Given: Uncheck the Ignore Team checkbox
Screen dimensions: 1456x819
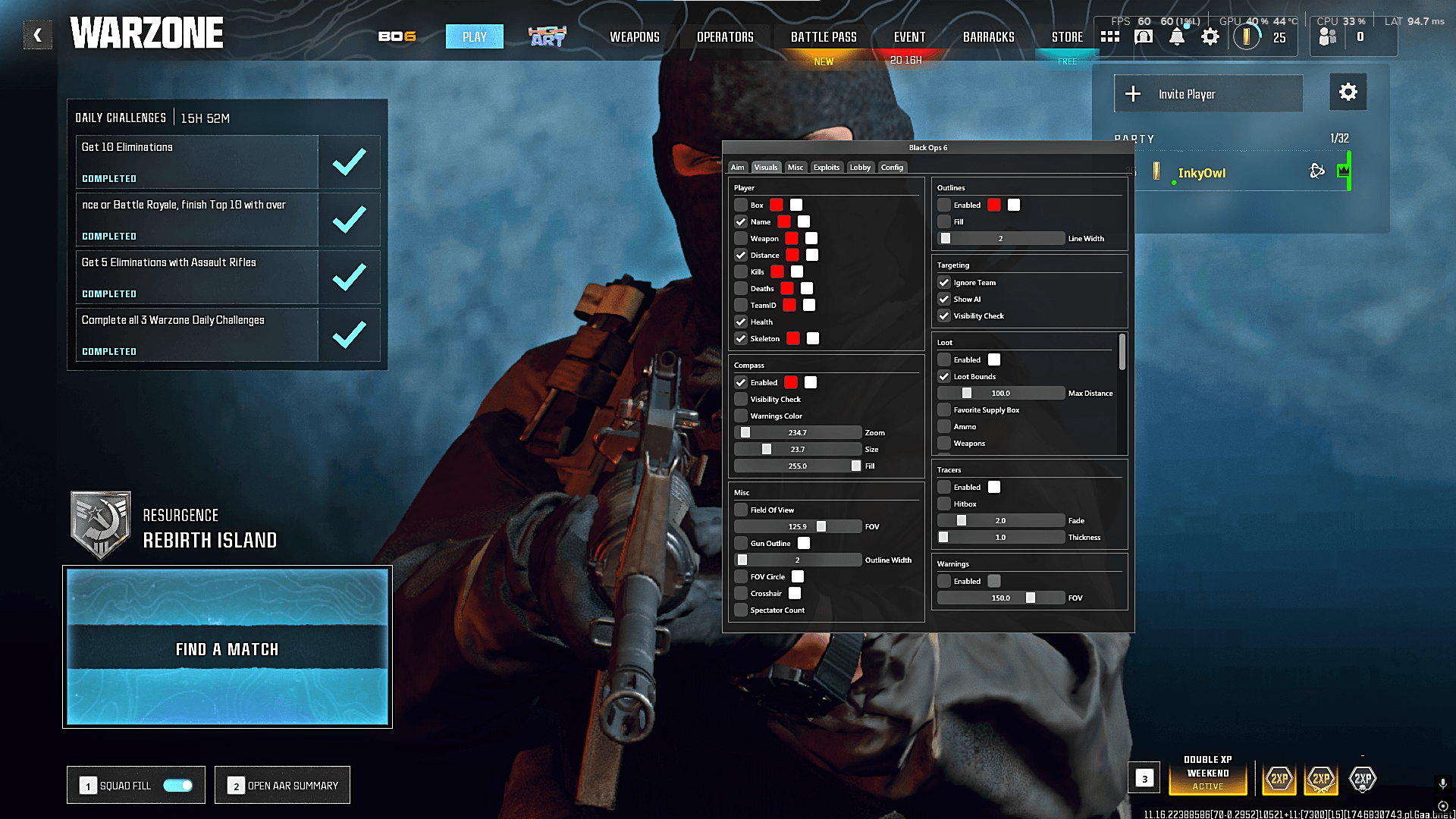Looking at the screenshot, I should (944, 282).
